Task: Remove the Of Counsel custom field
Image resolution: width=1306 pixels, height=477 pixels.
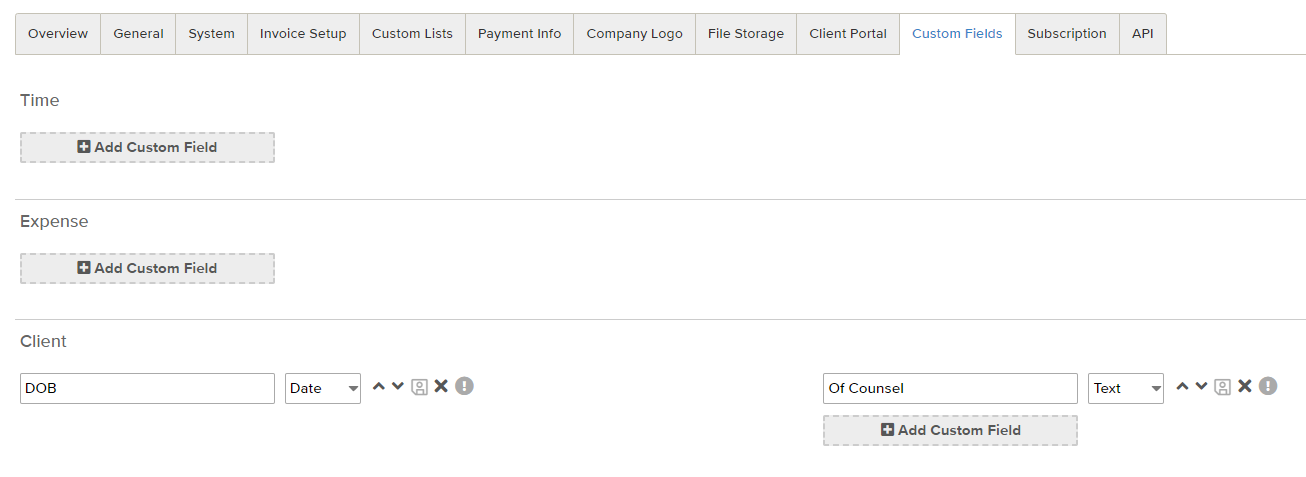Action: coord(1245,387)
